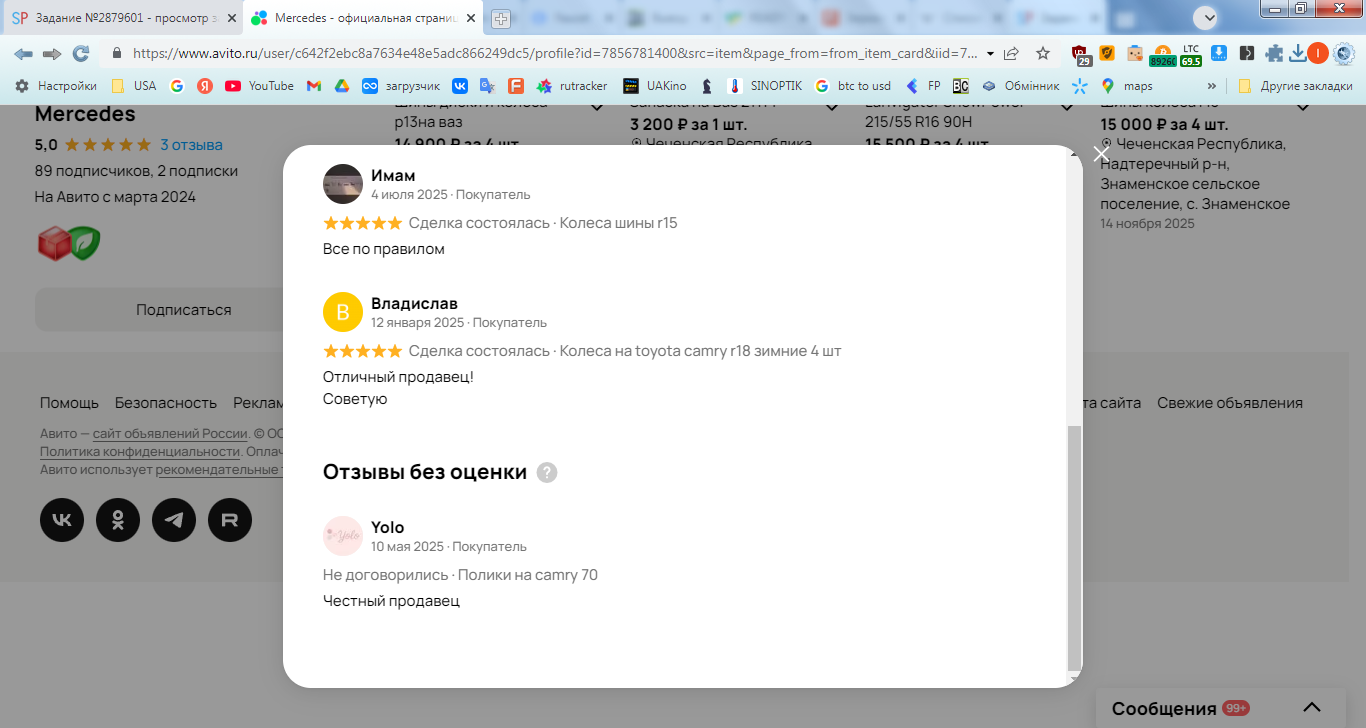Screen dimensions: 1366x728
Task: Click the reviews popup scrollbar thumb
Action: (x=1075, y=548)
